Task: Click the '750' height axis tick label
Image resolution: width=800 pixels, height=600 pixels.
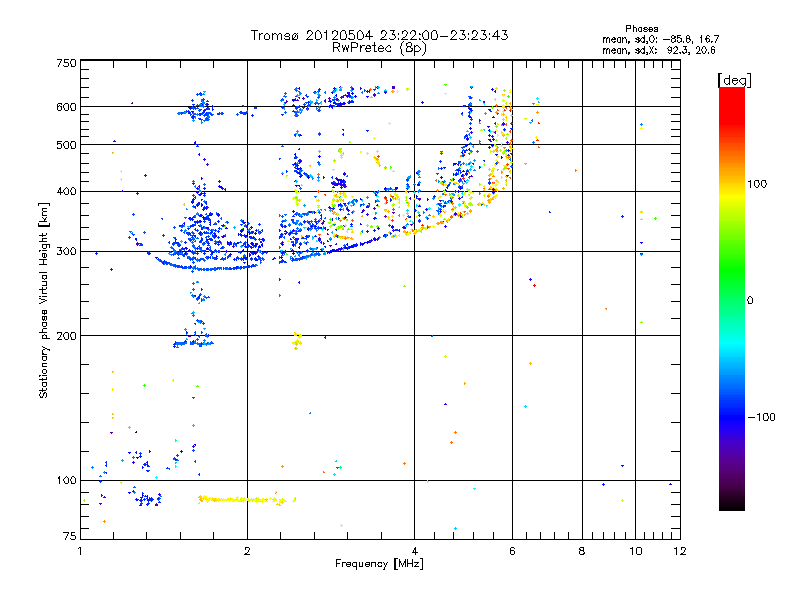Action: coord(66,63)
